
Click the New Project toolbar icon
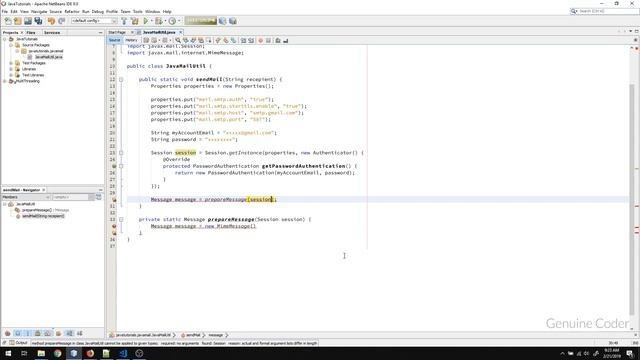click(18, 21)
